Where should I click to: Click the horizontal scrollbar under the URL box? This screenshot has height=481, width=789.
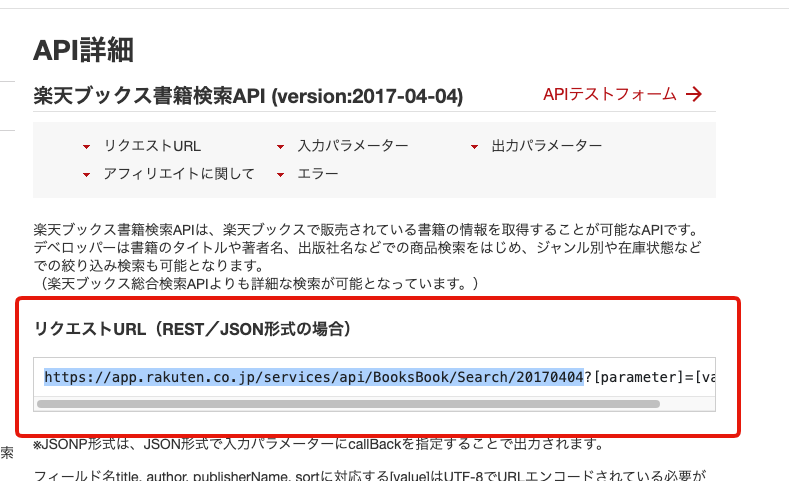pos(348,404)
